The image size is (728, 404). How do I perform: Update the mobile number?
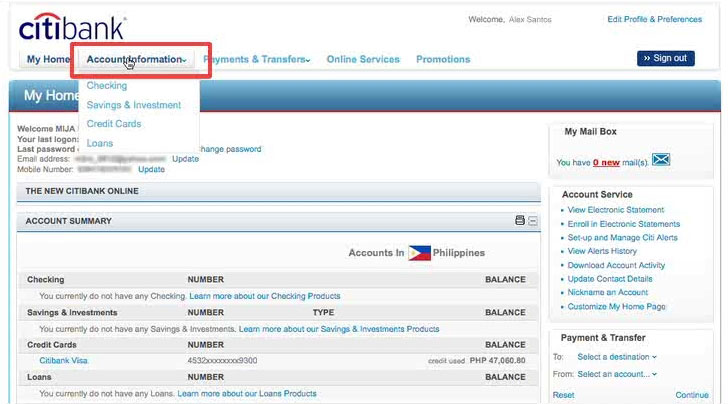(x=151, y=169)
